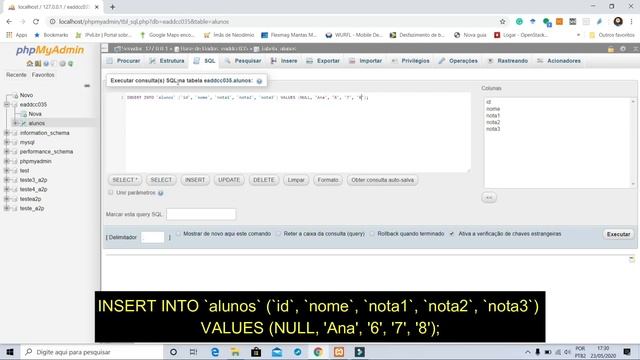Open a new browser tab
This screenshot has width=640, height=360.
[112, 7]
